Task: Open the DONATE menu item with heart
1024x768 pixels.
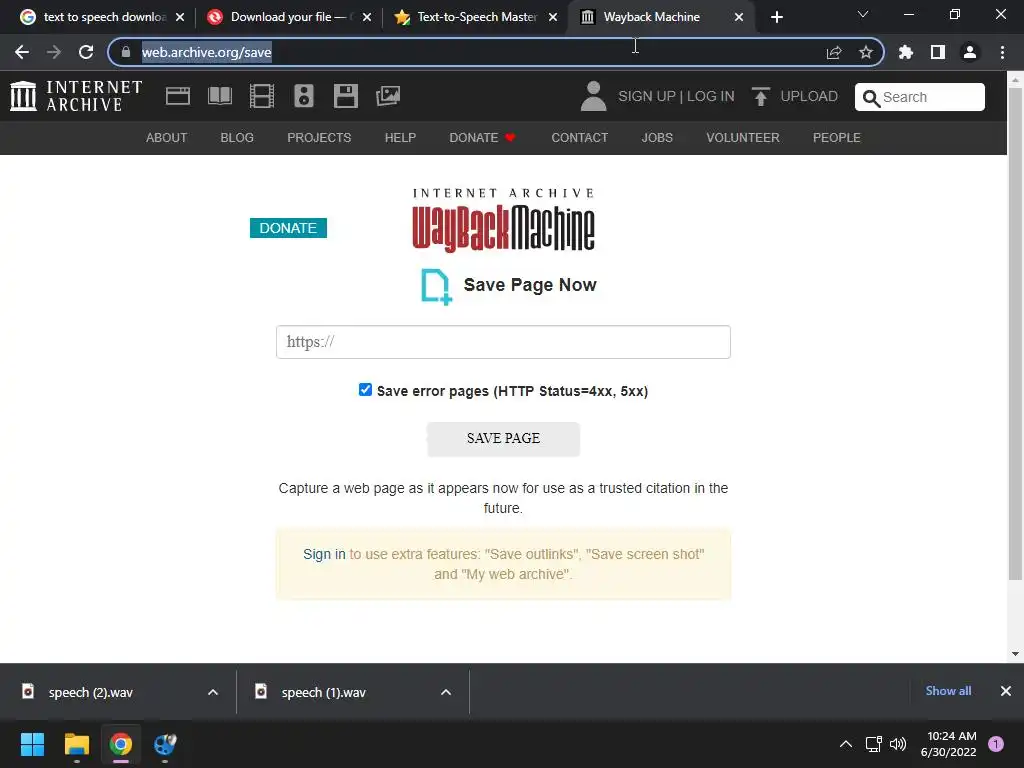Action: [x=483, y=138]
